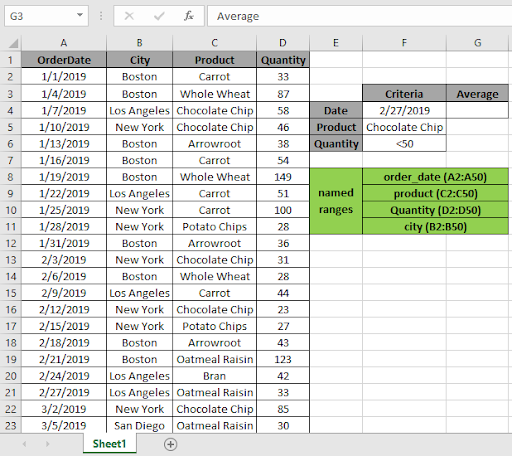Image resolution: width=512 pixels, height=456 pixels.
Task: Click inside the formula bar showing Average
Action: 359,16
